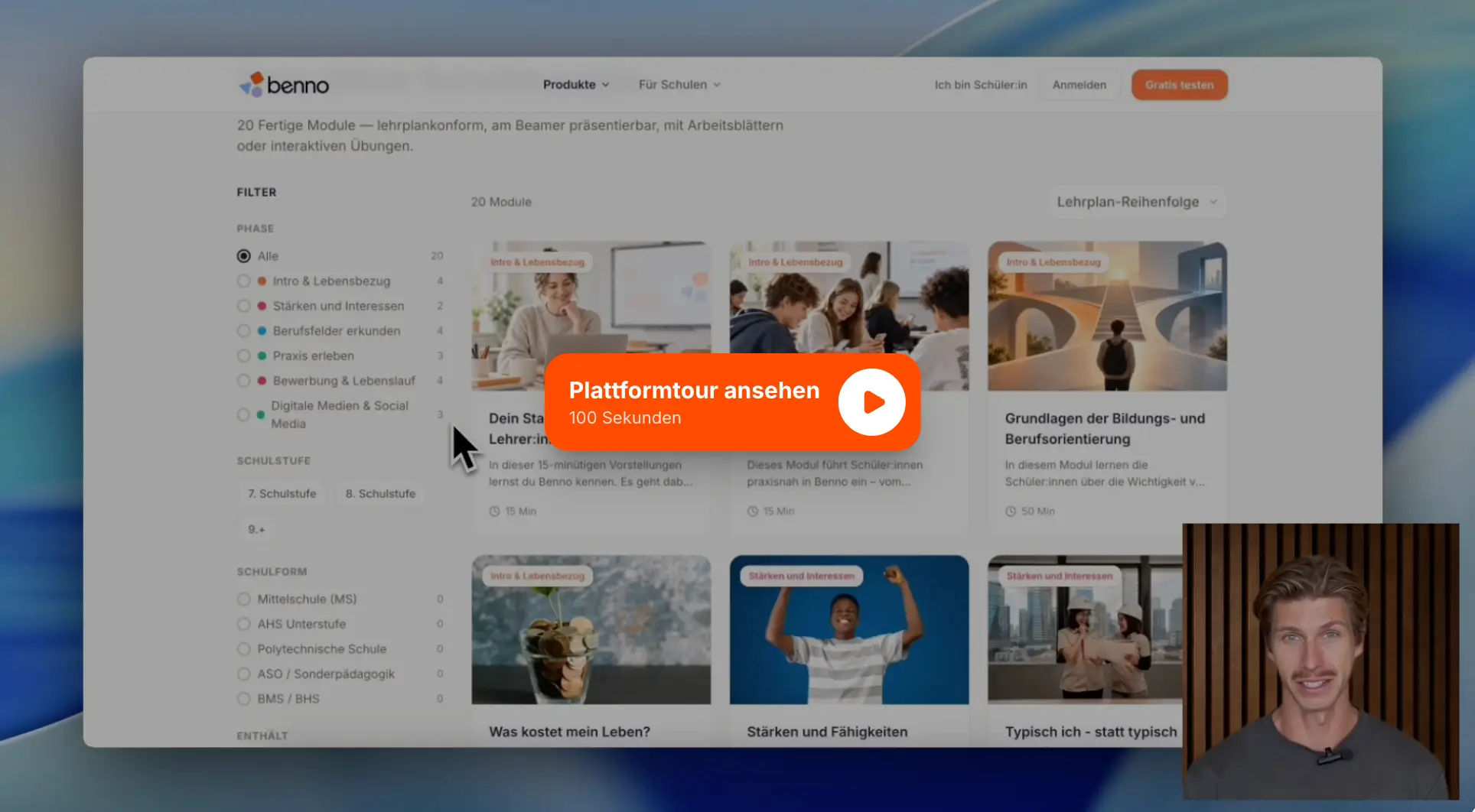Click the Plattformtour ansehen banner text
This screenshot has width=1475, height=812.
point(694,390)
